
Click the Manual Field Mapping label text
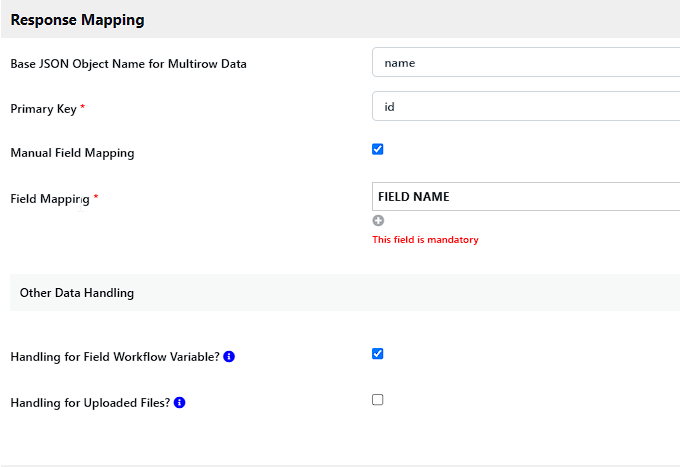point(72,153)
